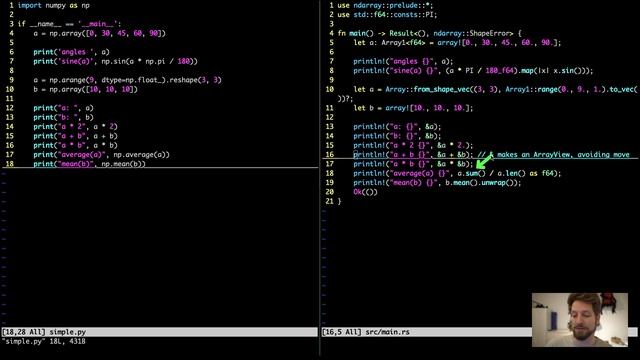
Task: Click the print('sine(a)' line in simple.py
Action: (116, 61)
